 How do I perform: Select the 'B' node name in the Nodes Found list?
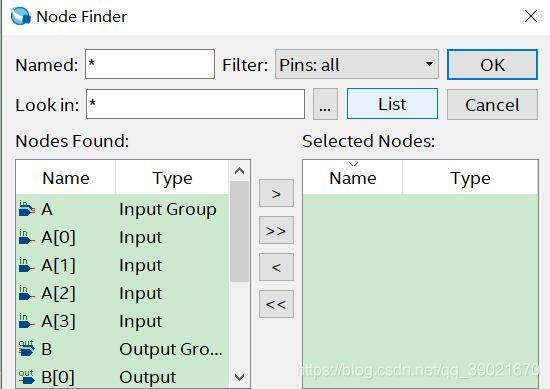pos(47,349)
